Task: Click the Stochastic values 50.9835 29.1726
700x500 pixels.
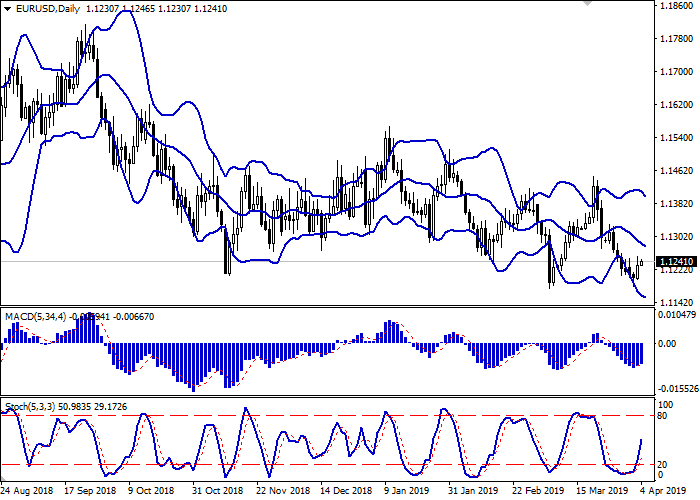Action: [92, 407]
